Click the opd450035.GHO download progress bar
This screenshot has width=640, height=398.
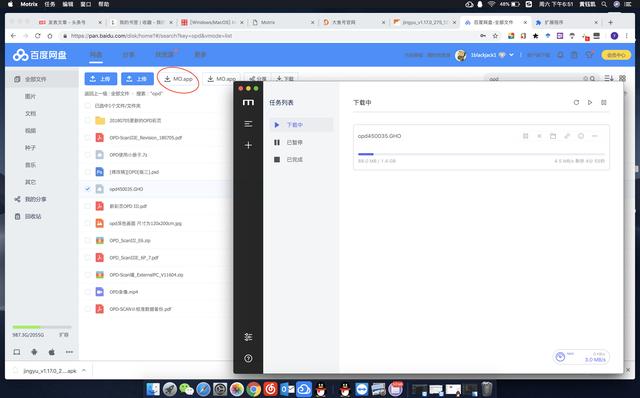pos(481,154)
